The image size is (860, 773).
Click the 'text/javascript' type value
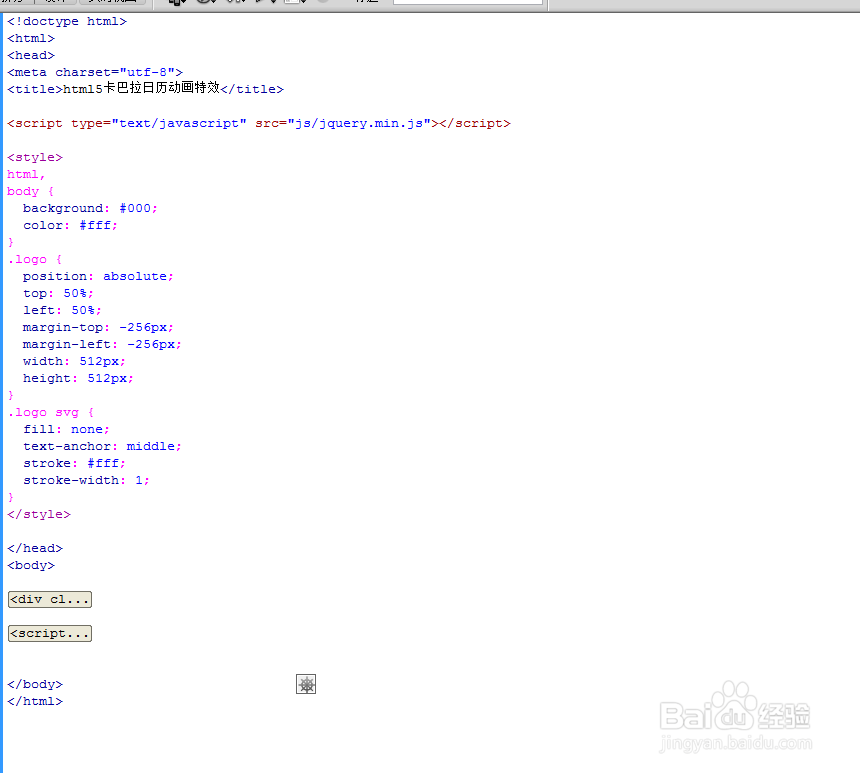[179, 123]
